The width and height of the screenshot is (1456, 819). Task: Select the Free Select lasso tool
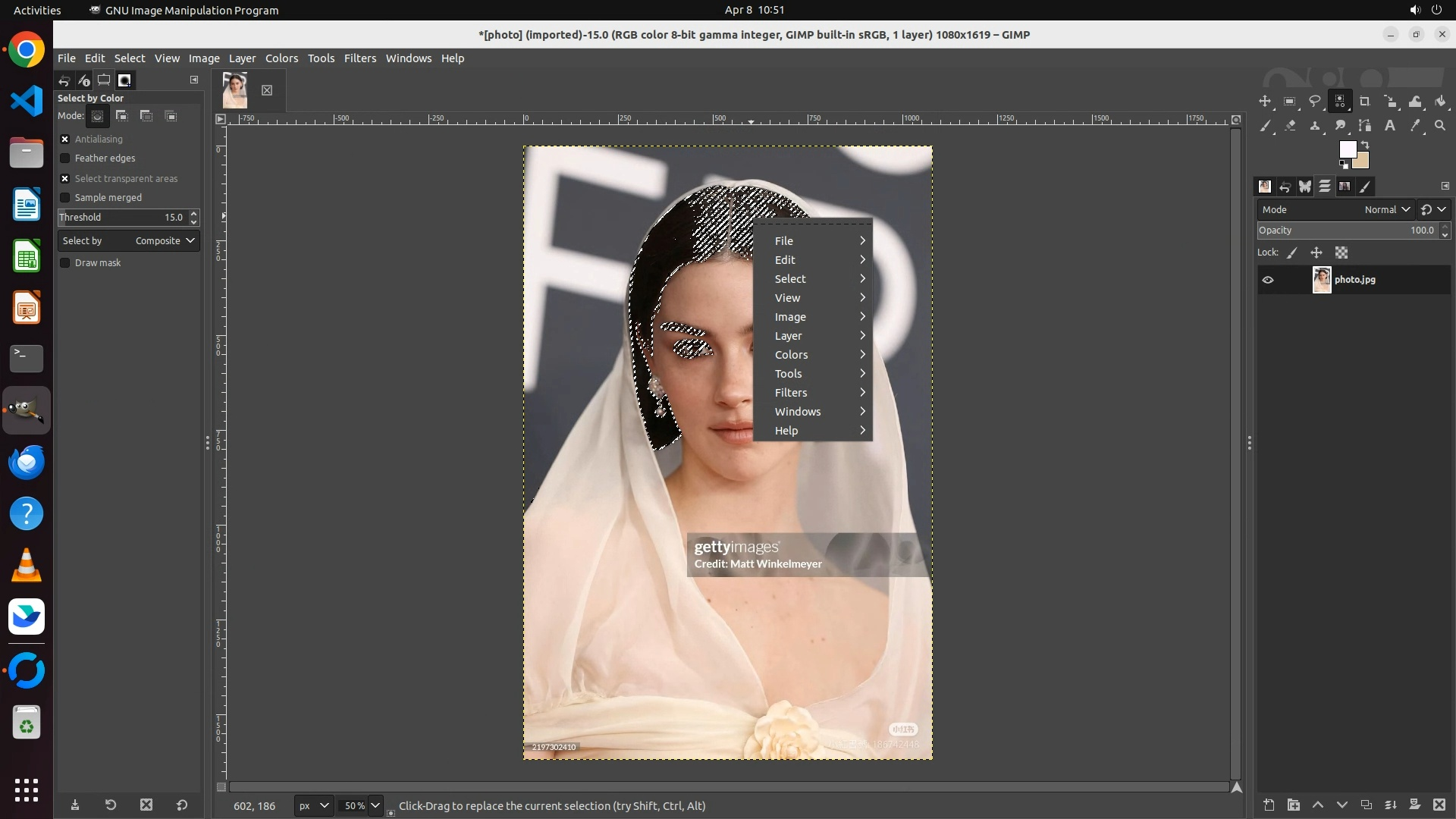point(1315,102)
